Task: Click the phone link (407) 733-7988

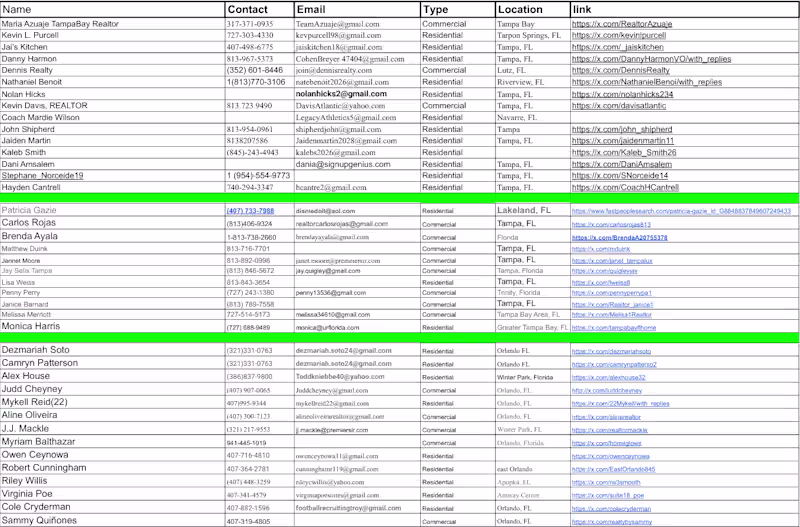Action: (251, 211)
